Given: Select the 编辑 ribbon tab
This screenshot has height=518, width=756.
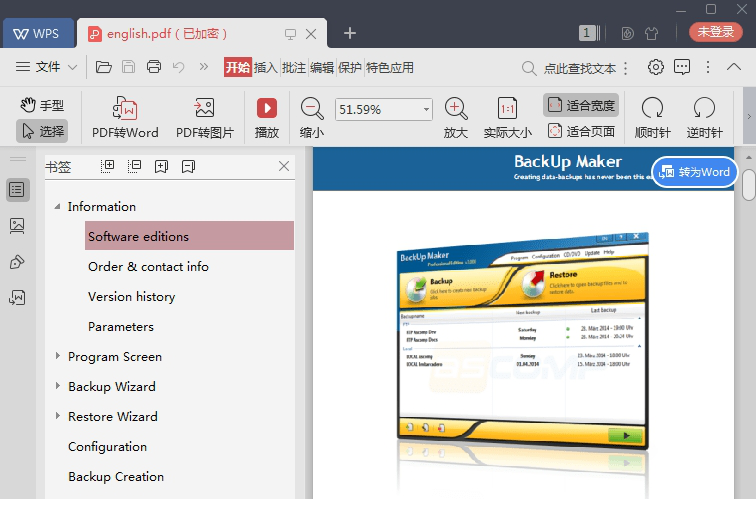Looking at the screenshot, I should (x=322, y=68).
